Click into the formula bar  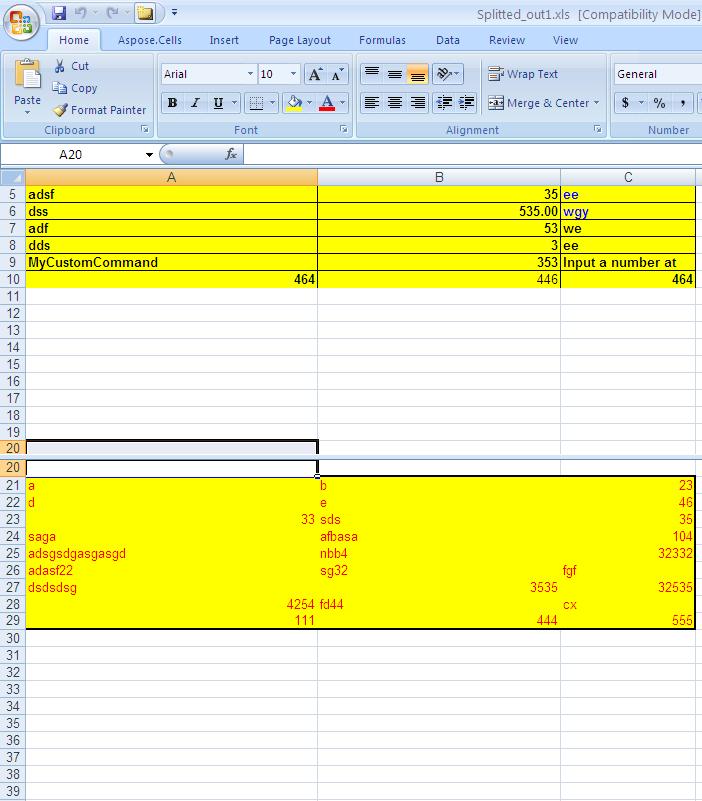tap(473, 154)
